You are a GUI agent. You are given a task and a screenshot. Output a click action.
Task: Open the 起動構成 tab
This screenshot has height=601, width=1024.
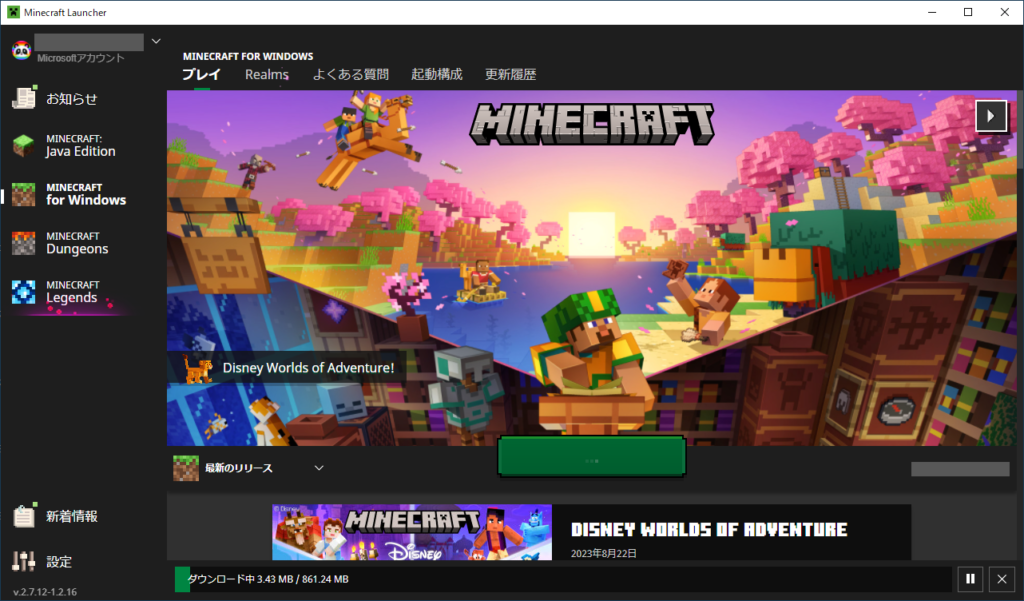[436, 74]
